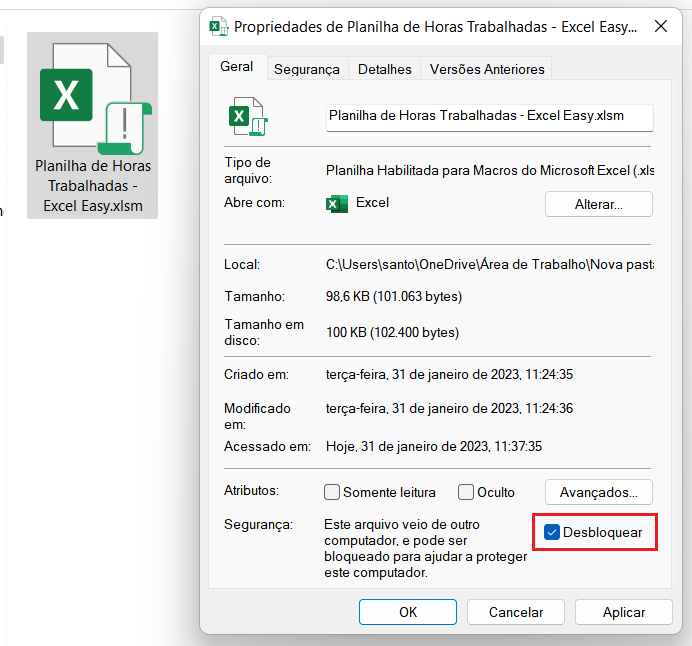692x646 pixels.
Task: Click the file type icon beside the filename field
Action: click(x=245, y=116)
